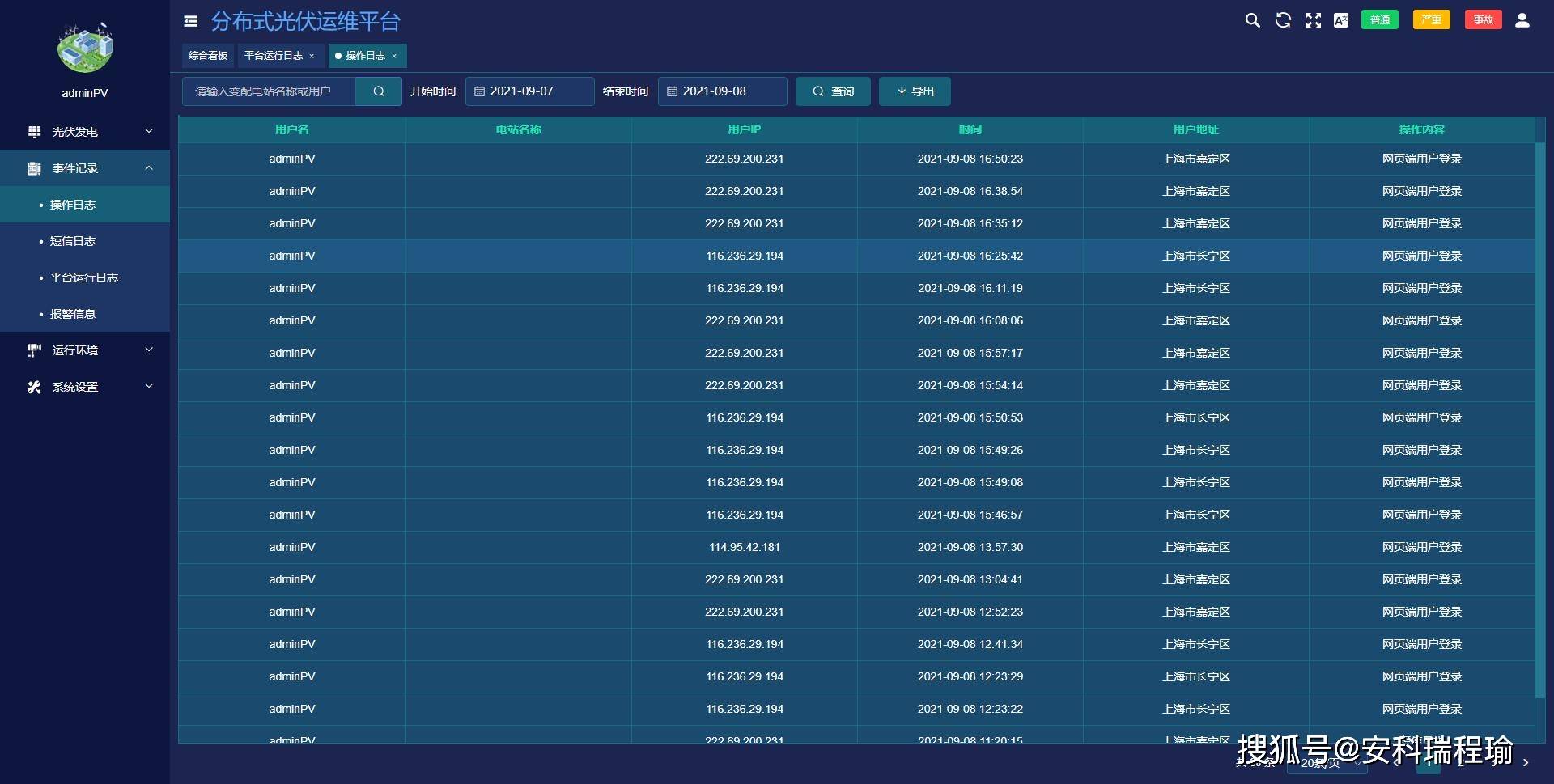This screenshot has width=1554, height=784.
Task: Click the 查询 query button
Action: point(833,91)
